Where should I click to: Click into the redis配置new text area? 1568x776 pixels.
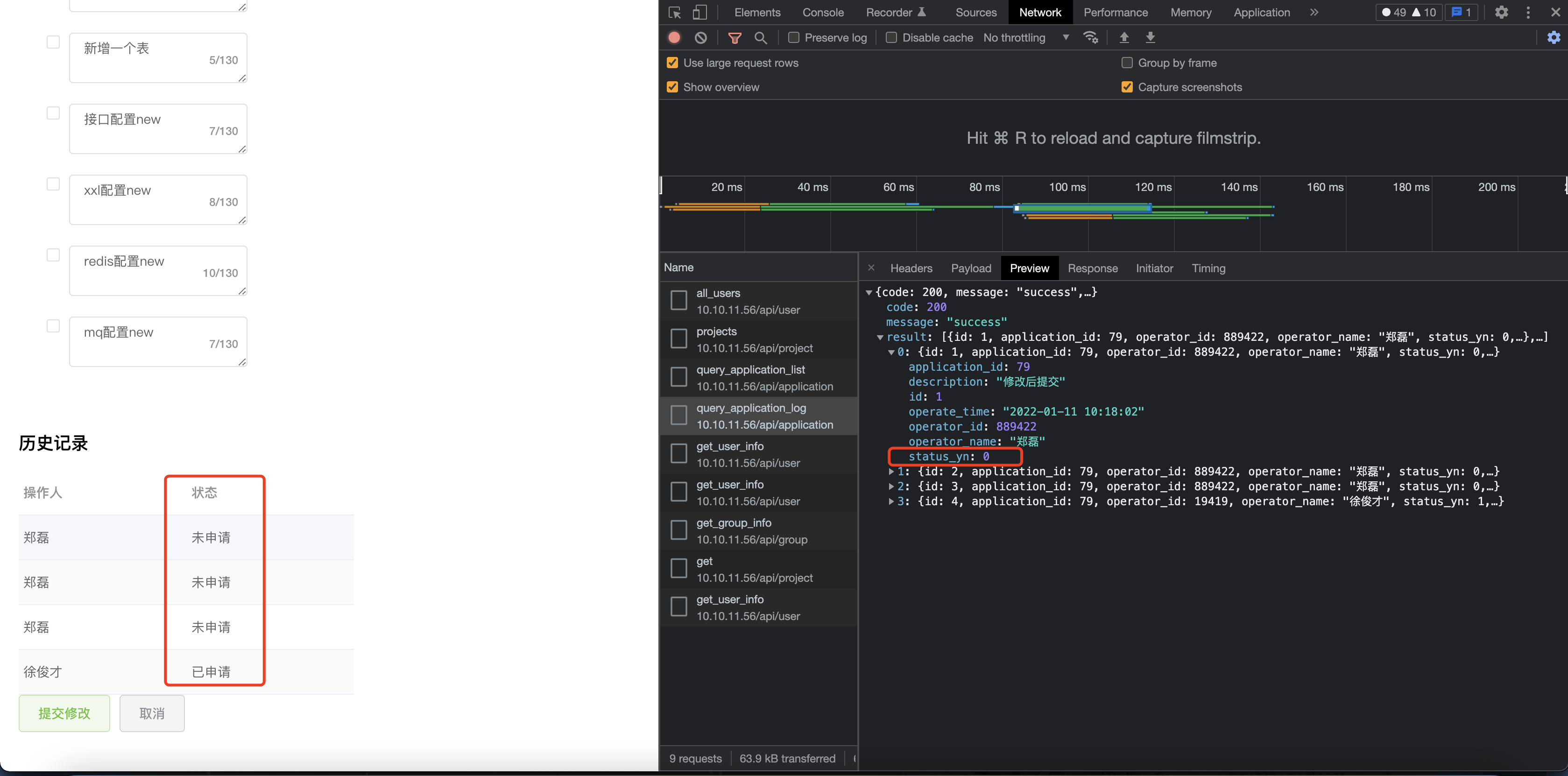coord(158,271)
